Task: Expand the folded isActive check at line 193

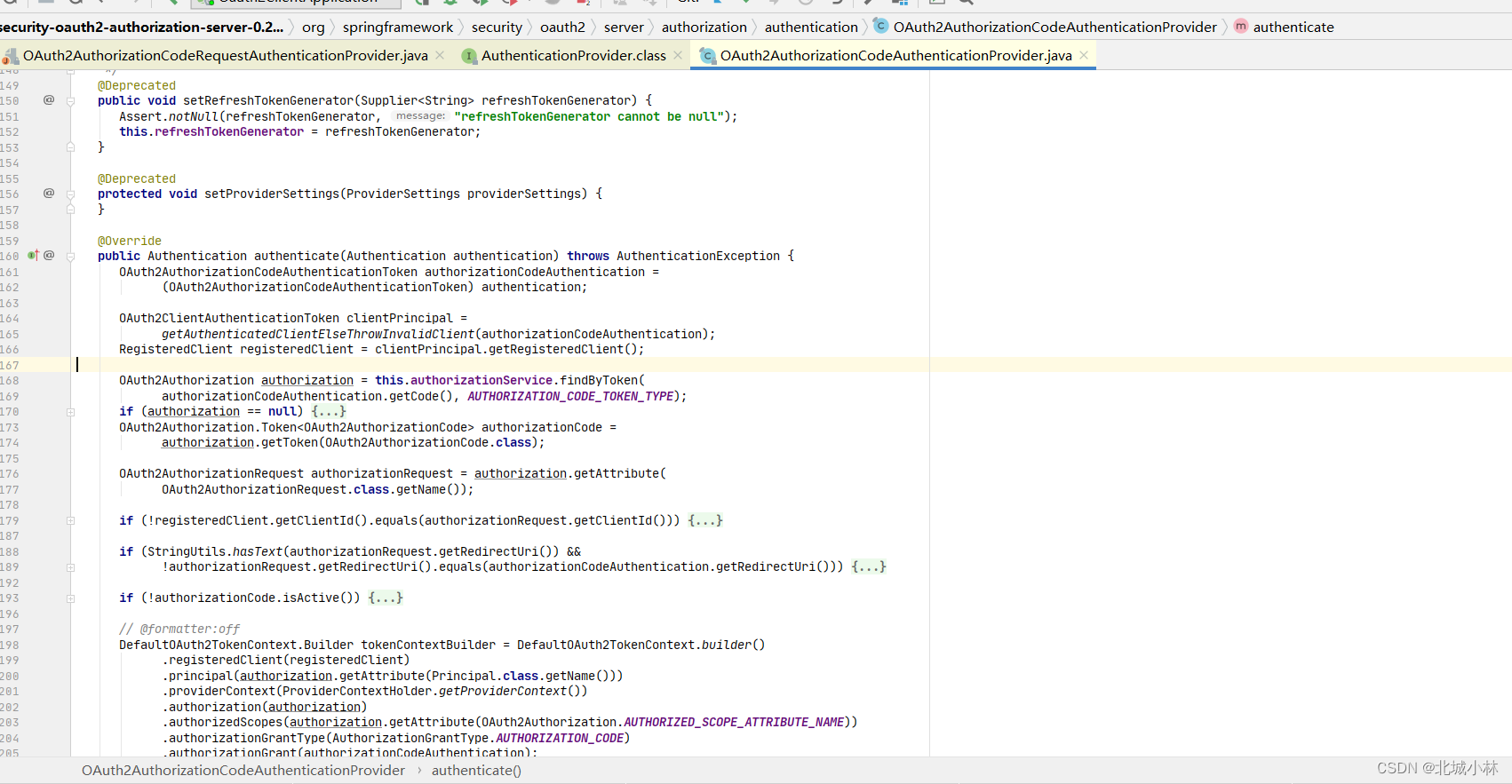Action: click(x=70, y=598)
